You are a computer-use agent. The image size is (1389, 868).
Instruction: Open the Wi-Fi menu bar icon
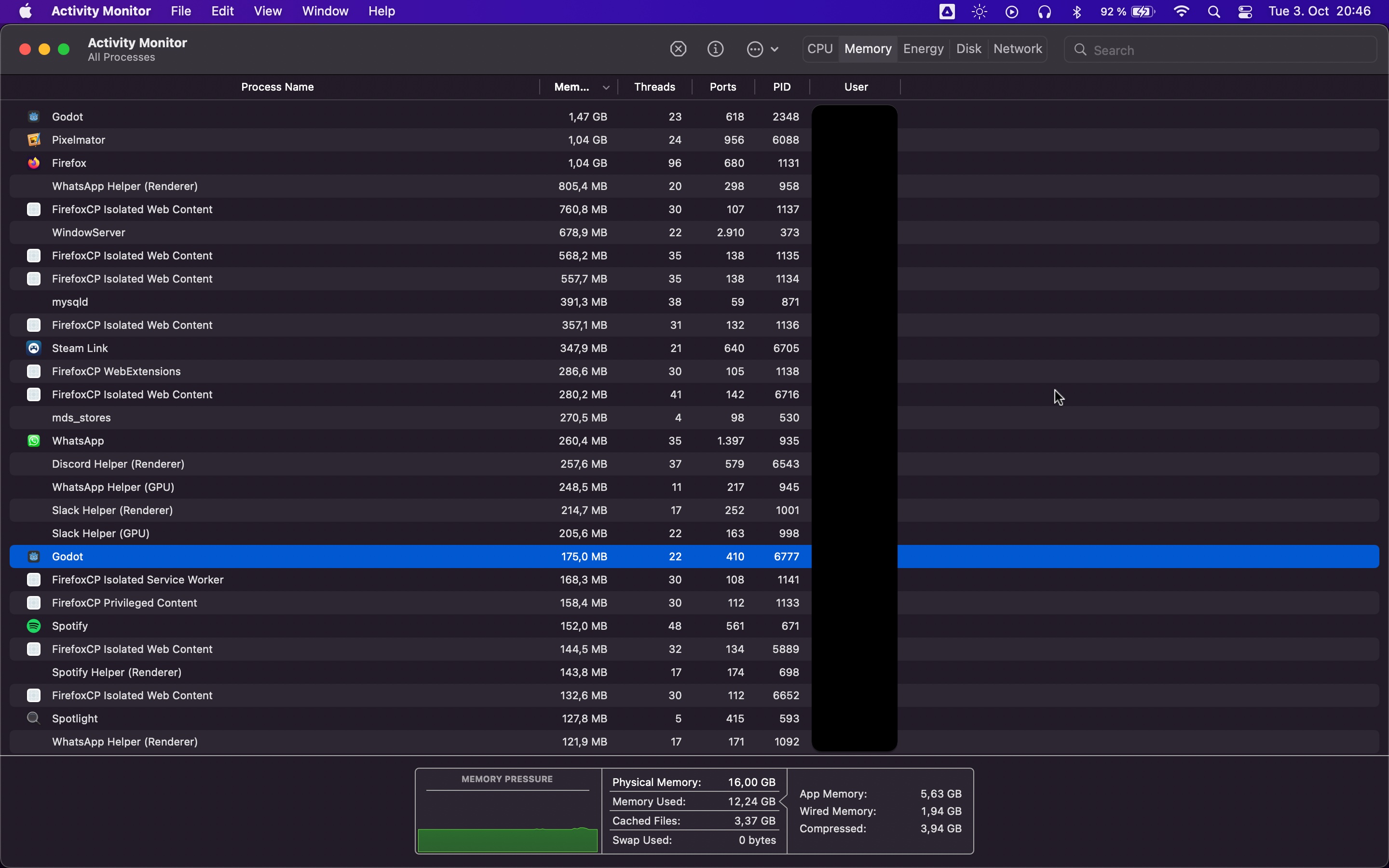click(1182, 11)
